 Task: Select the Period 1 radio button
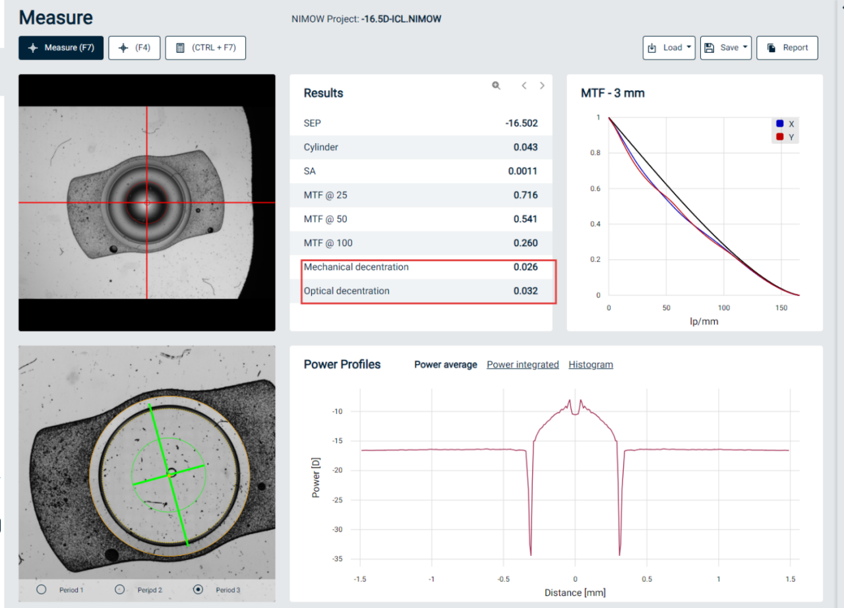[x=42, y=590]
